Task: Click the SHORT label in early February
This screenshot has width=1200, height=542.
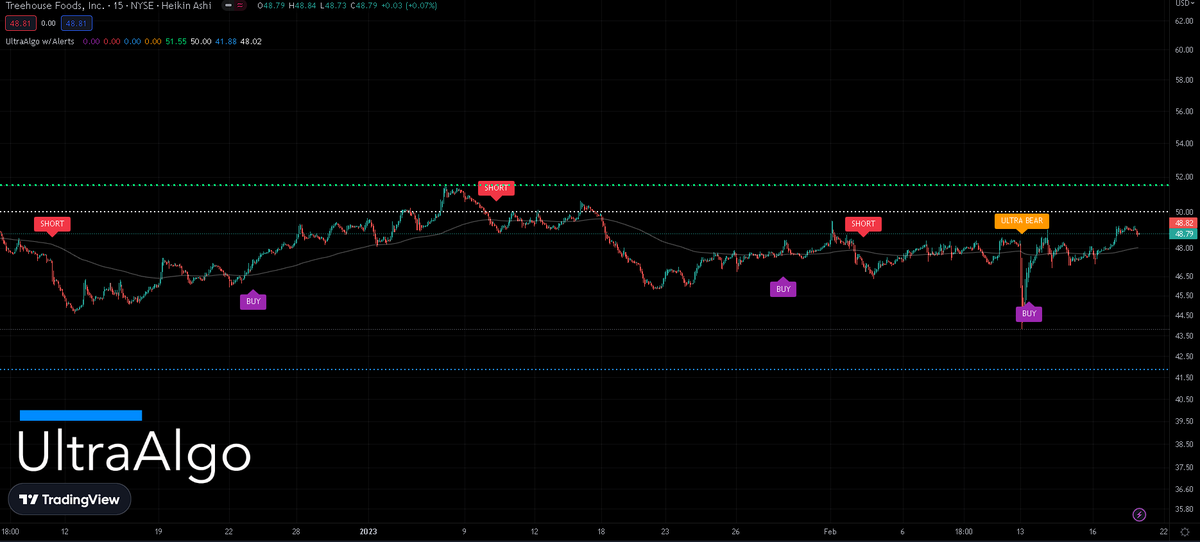Action: 862,224
